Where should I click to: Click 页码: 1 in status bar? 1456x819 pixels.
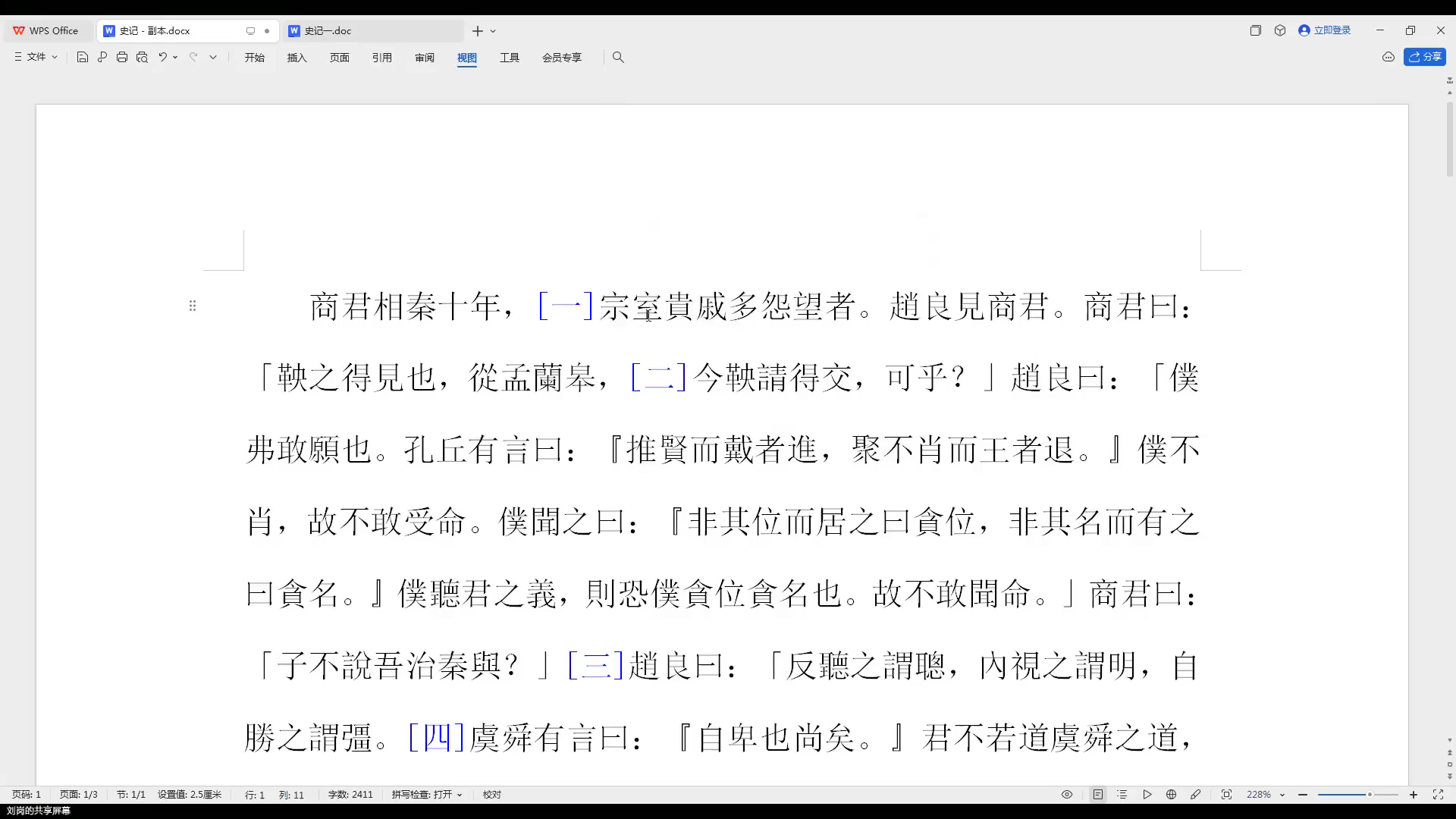[x=27, y=795]
